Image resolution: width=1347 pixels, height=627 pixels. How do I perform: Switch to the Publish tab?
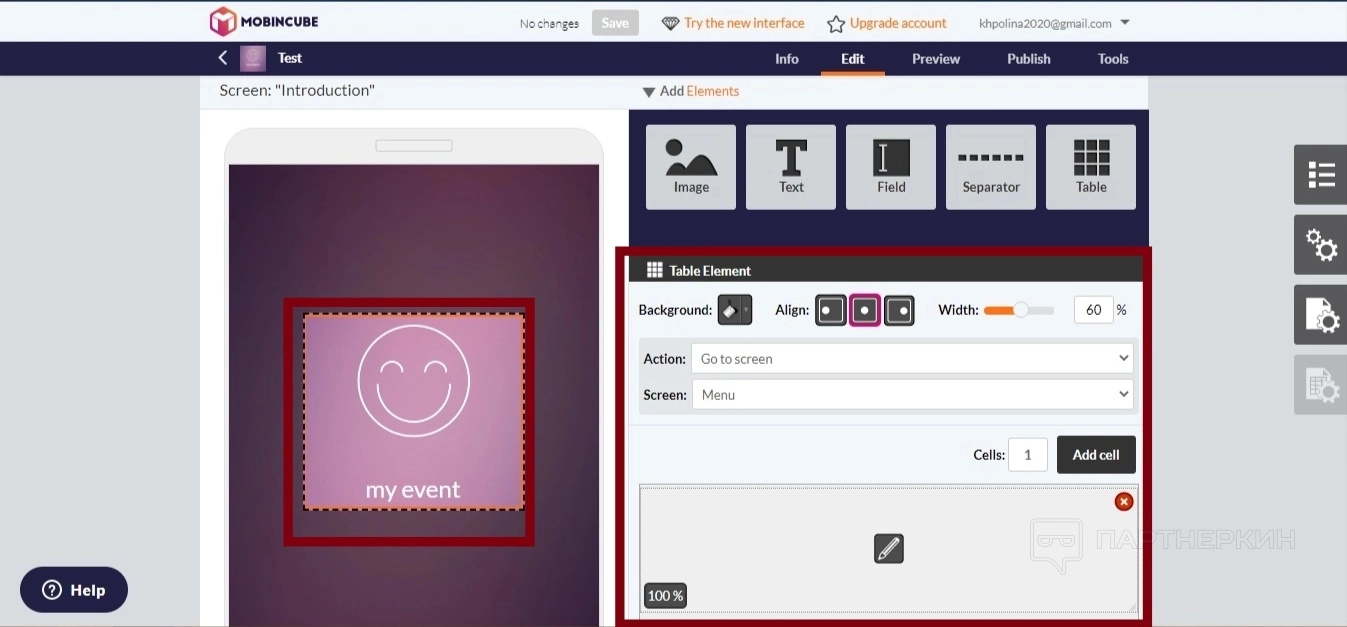1028,59
